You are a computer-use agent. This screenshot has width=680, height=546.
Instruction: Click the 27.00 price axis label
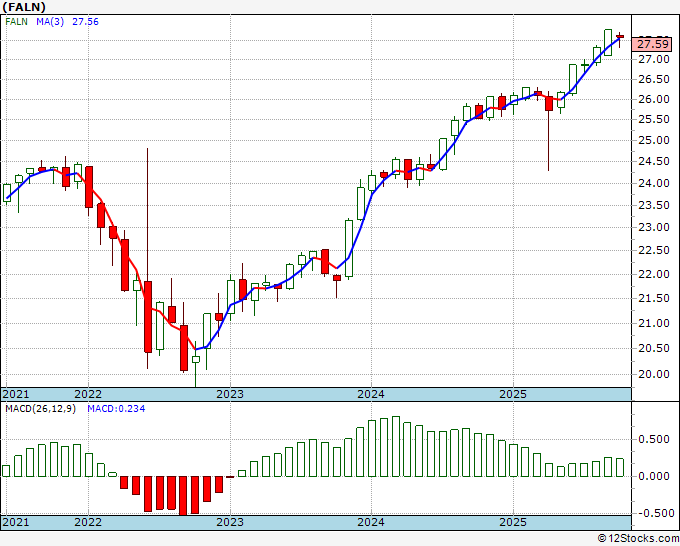pos(654,59)
